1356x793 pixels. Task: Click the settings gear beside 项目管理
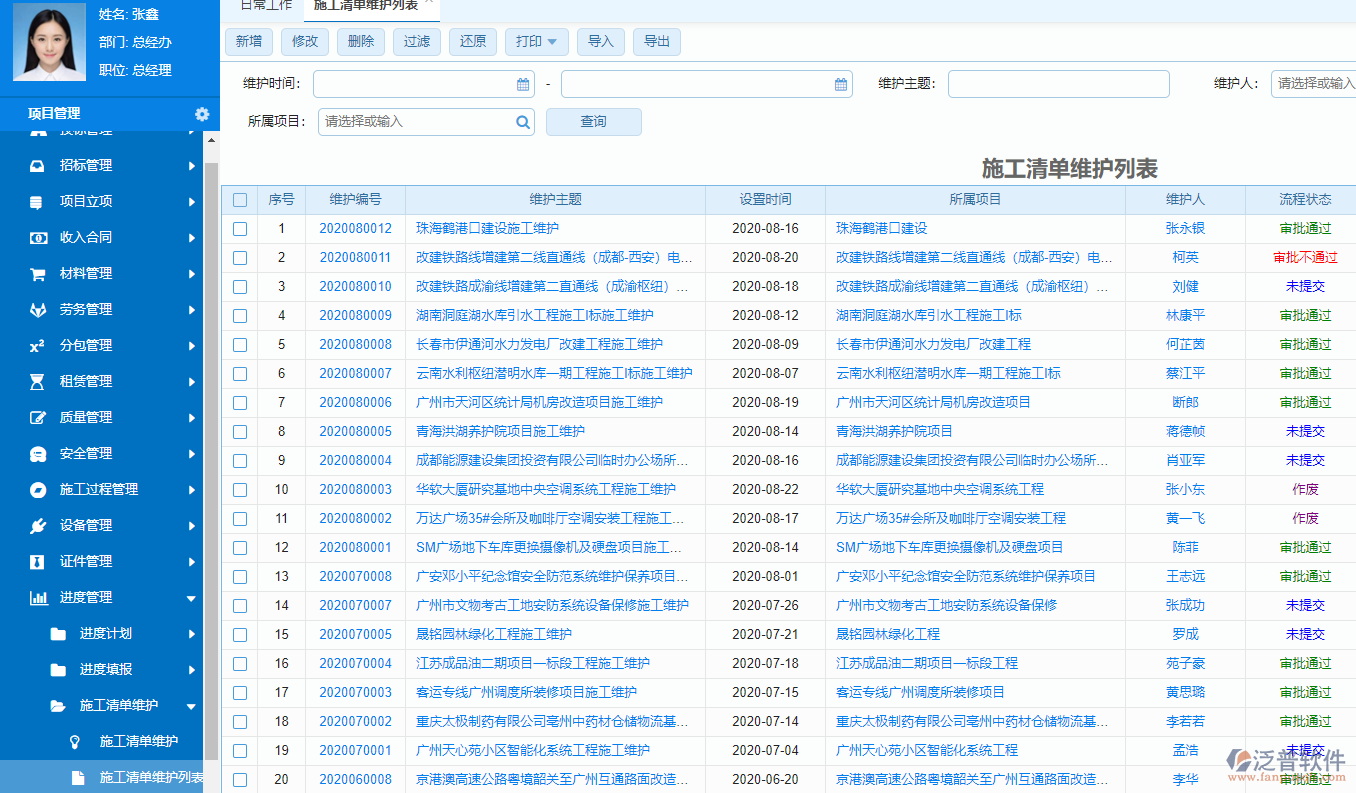click(202, 114)
